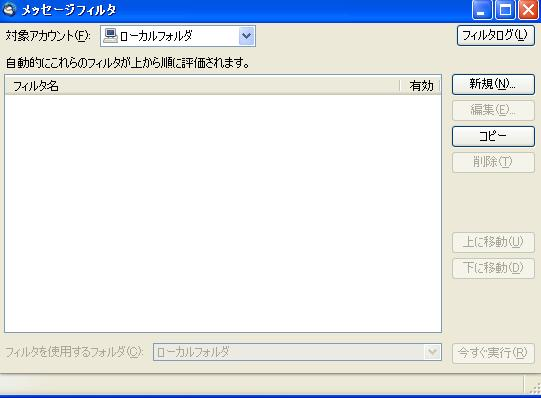Viewport: 541px width, 398px height.
Task: Click the コピー button
Action: tap(493, 136)
